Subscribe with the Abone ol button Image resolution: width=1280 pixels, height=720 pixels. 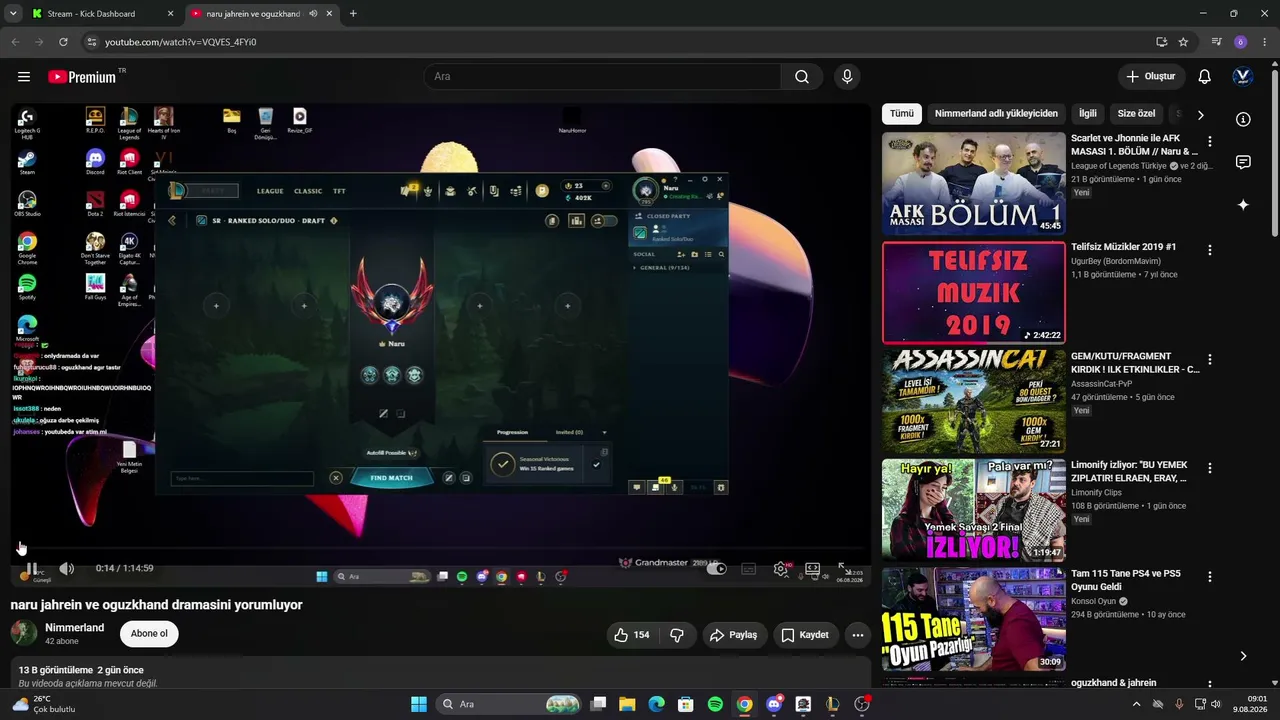click(x=149, y=634)
